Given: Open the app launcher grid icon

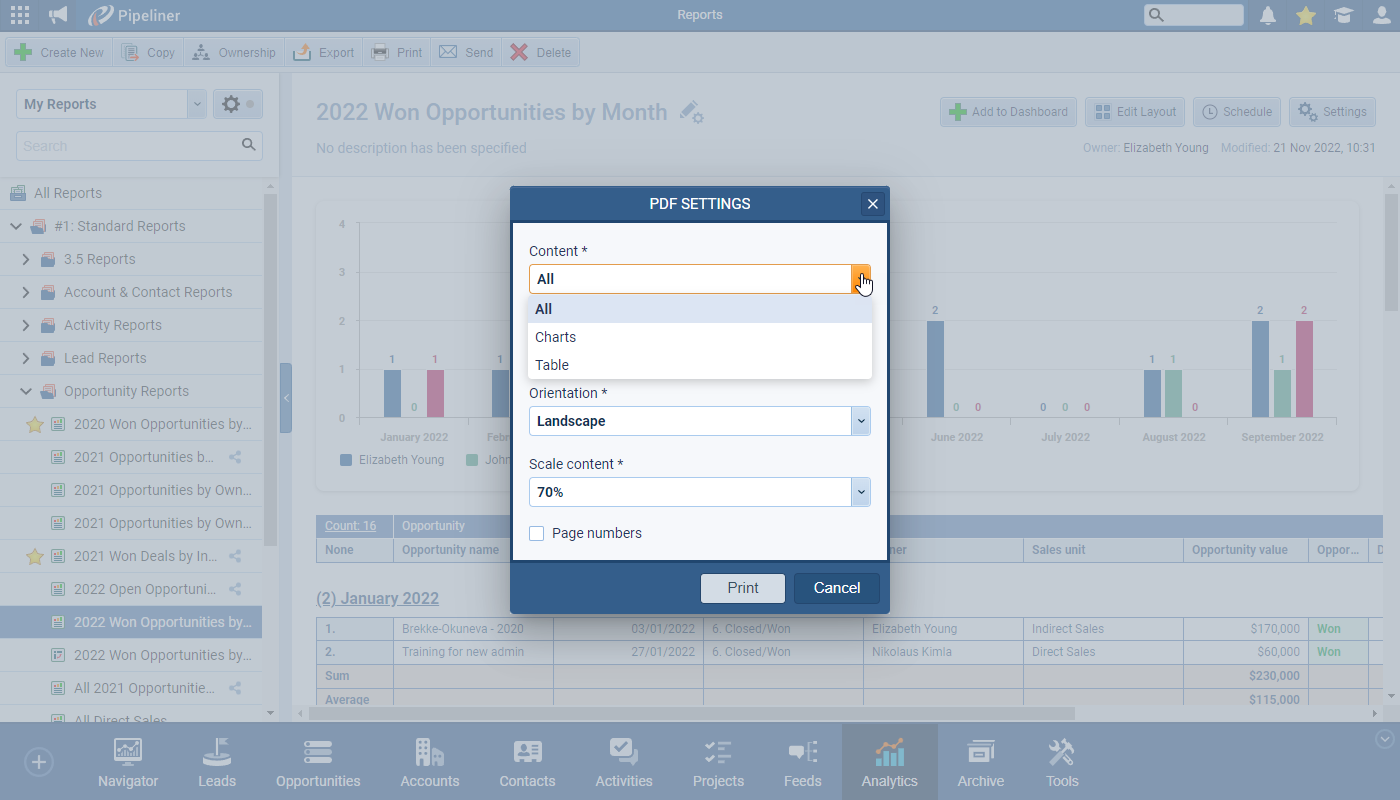Looking at the screenshot, I should [x=18, y=15].
